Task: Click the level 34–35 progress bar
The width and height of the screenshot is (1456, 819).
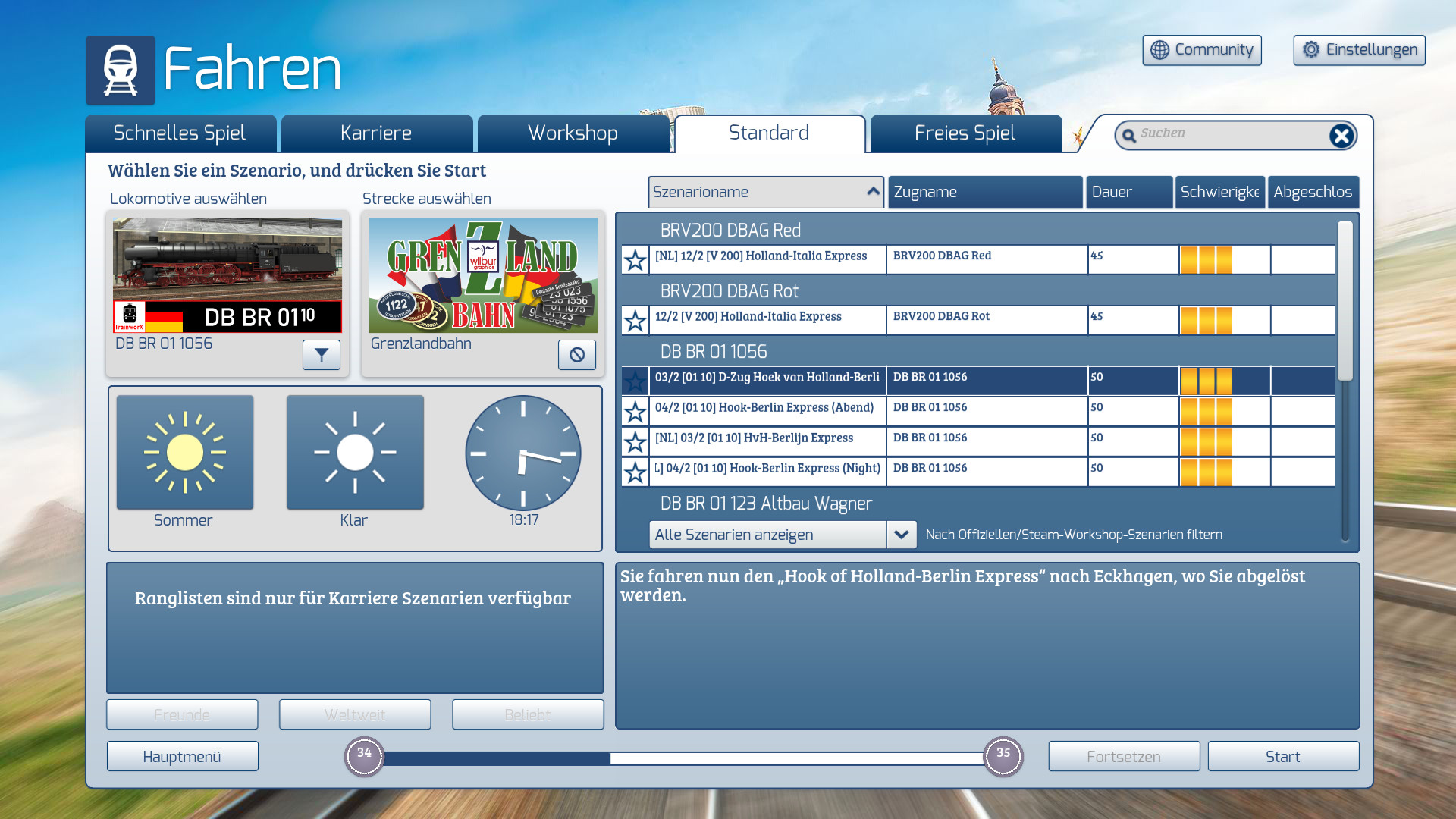Action: [x=682, y=758]
